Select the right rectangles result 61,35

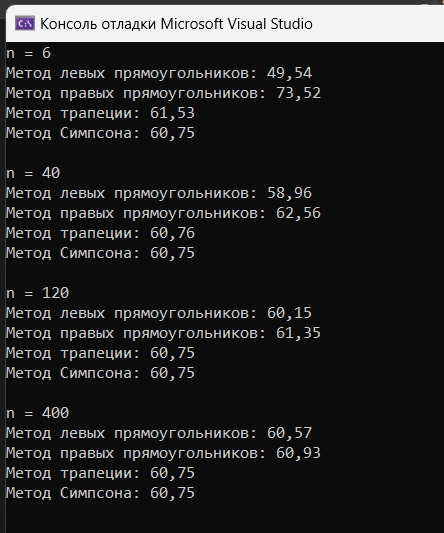(x=298, y=333)
